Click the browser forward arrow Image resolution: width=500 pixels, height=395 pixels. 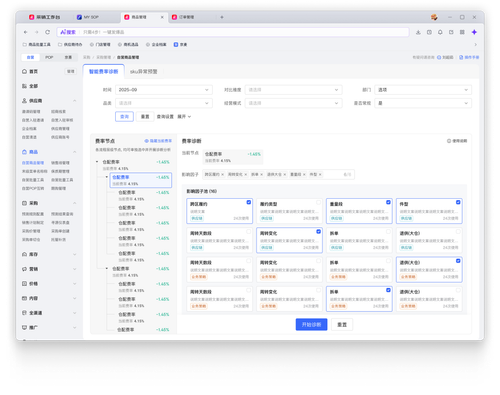pyautogui.click(x=37, y=32)
